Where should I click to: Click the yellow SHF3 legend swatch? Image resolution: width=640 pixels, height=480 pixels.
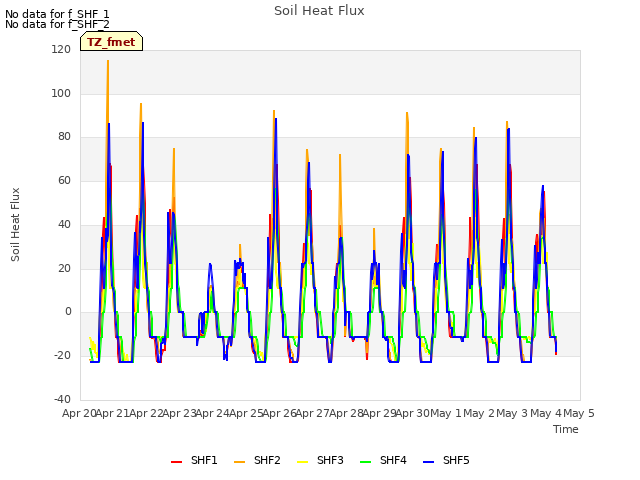point(302,462)
